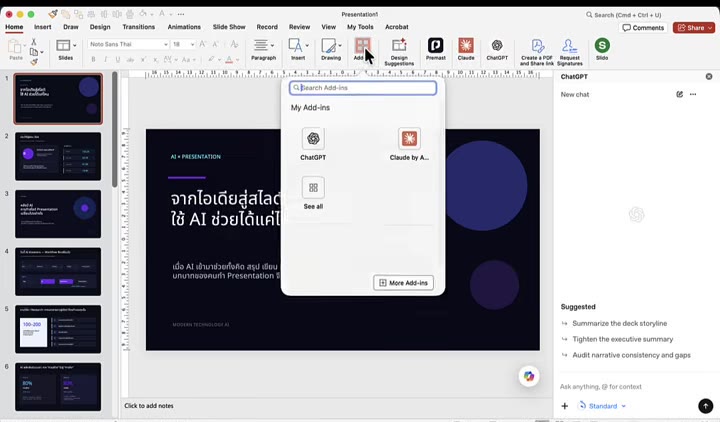The width and height of the screenshot is (720, 422).
Task: Open the Animations tab
Action: (184, 27)
